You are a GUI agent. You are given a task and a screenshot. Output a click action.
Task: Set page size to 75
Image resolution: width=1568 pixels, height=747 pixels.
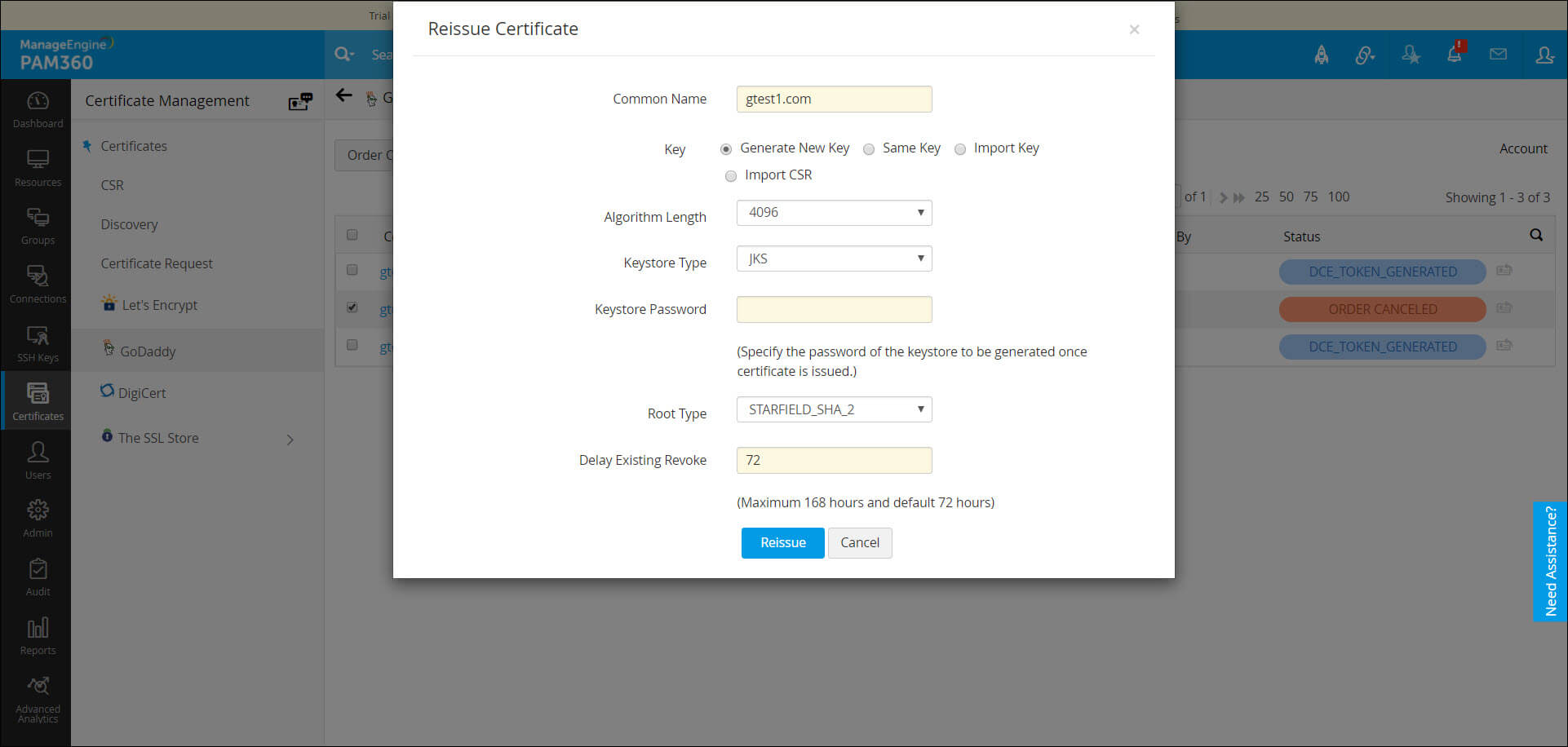1310,197
